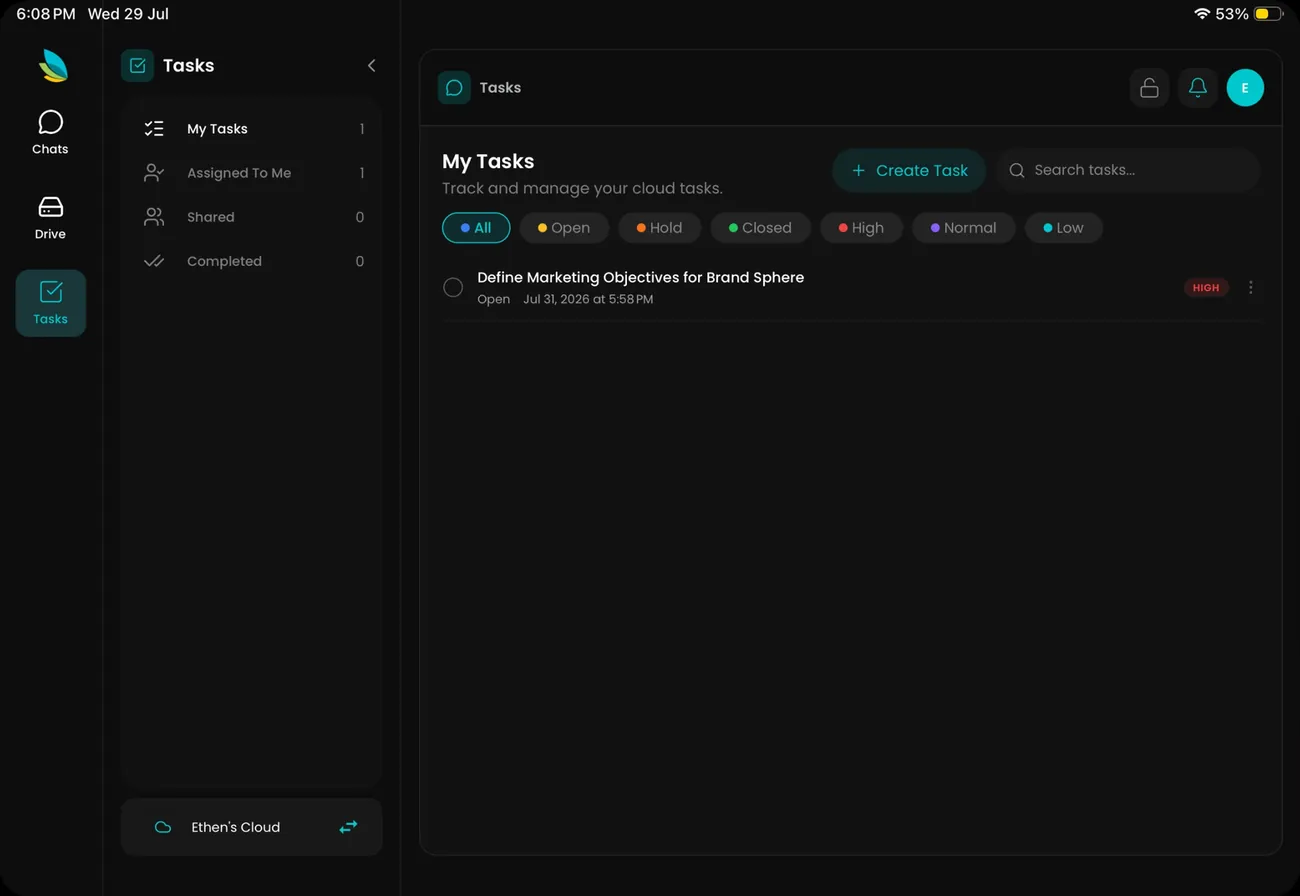1300x896 pixels.
Task: Open the Chats section in the sidebar
Action: point(50,132)
